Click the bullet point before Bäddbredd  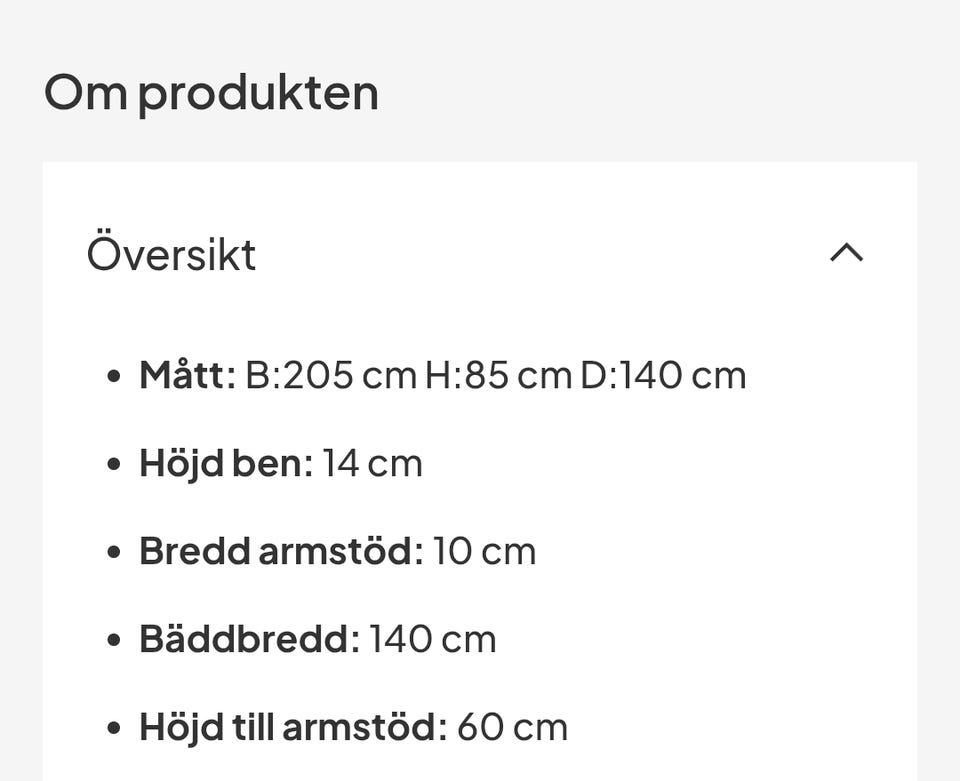[x=114, y=641]
